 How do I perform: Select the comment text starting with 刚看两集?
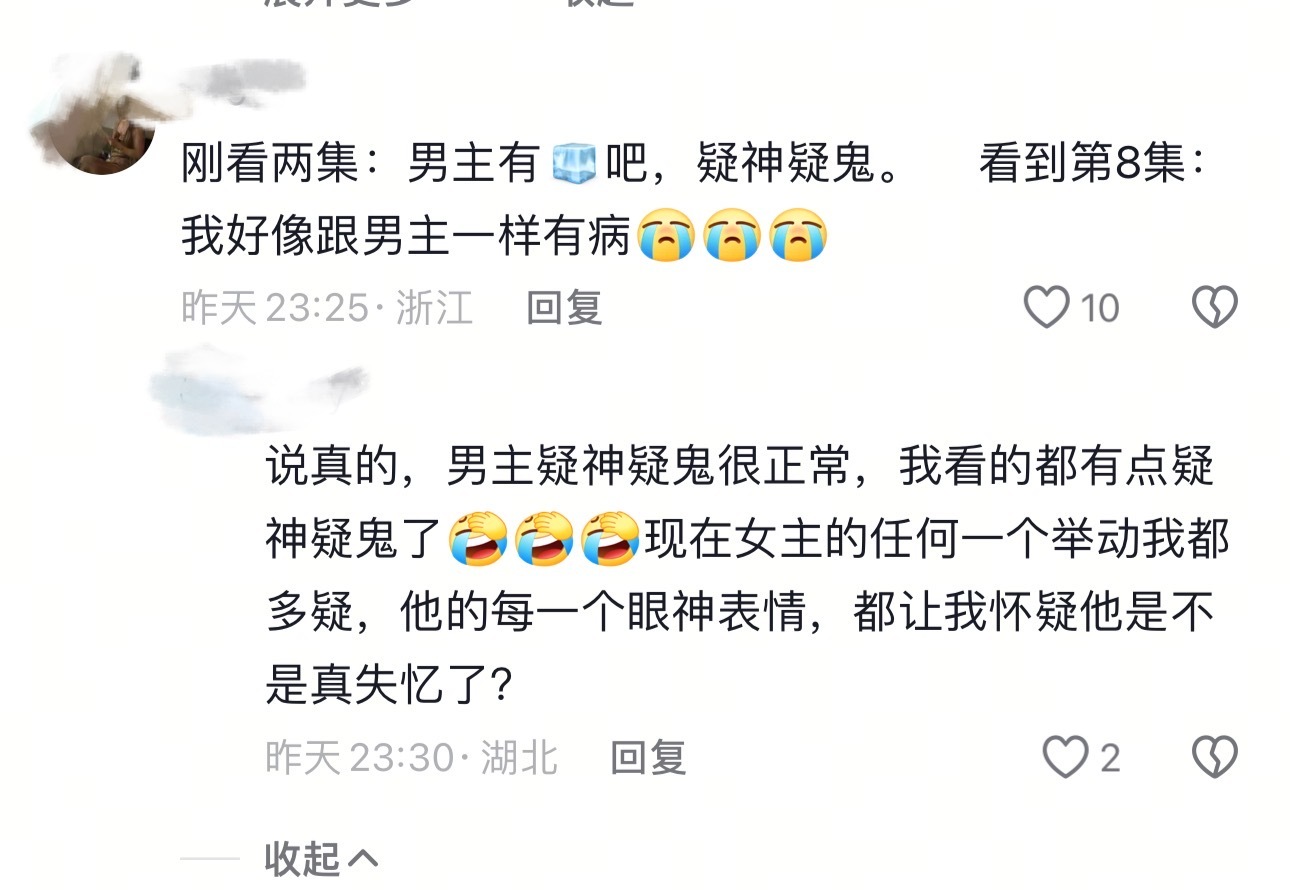[x=694, y=201]
